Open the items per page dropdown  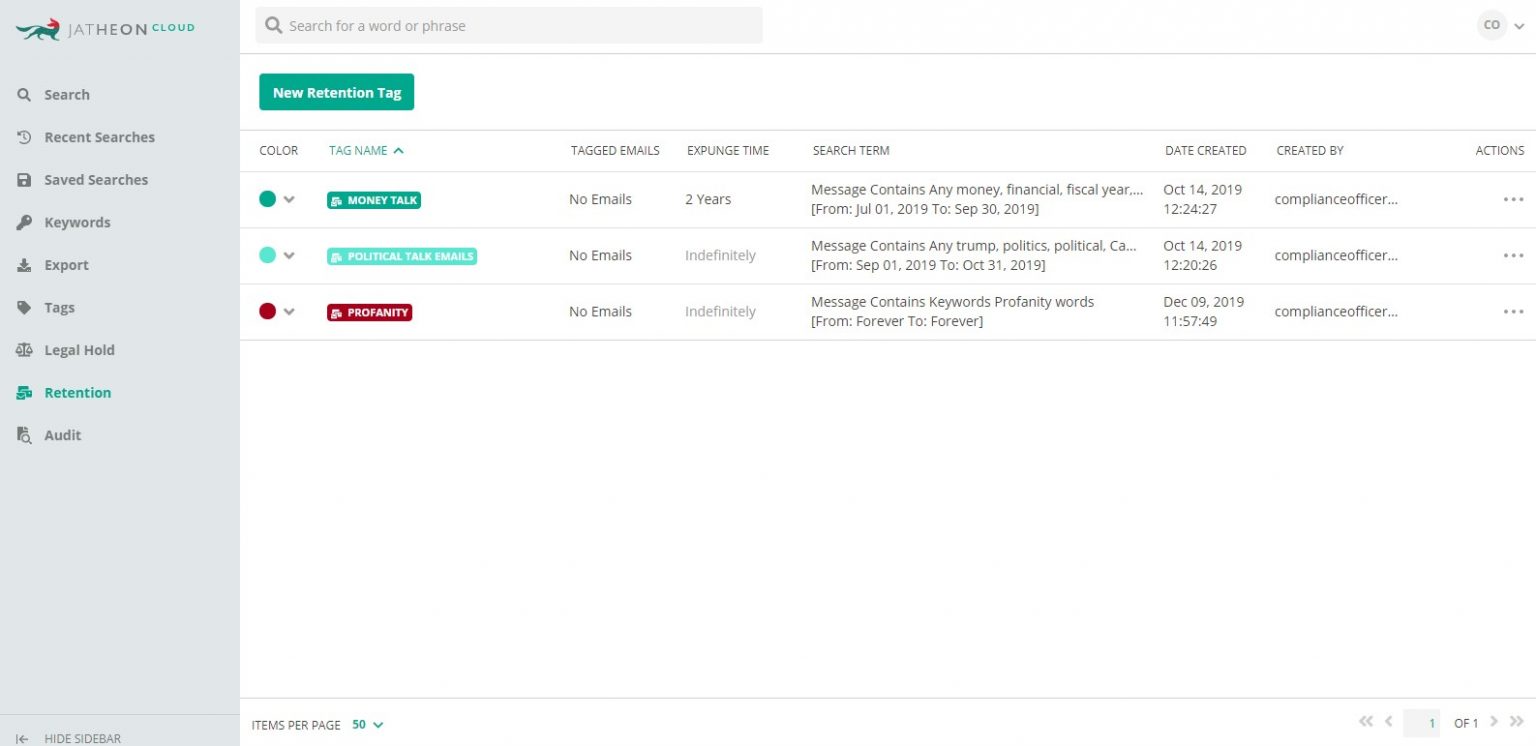click(x=366, y=724)
